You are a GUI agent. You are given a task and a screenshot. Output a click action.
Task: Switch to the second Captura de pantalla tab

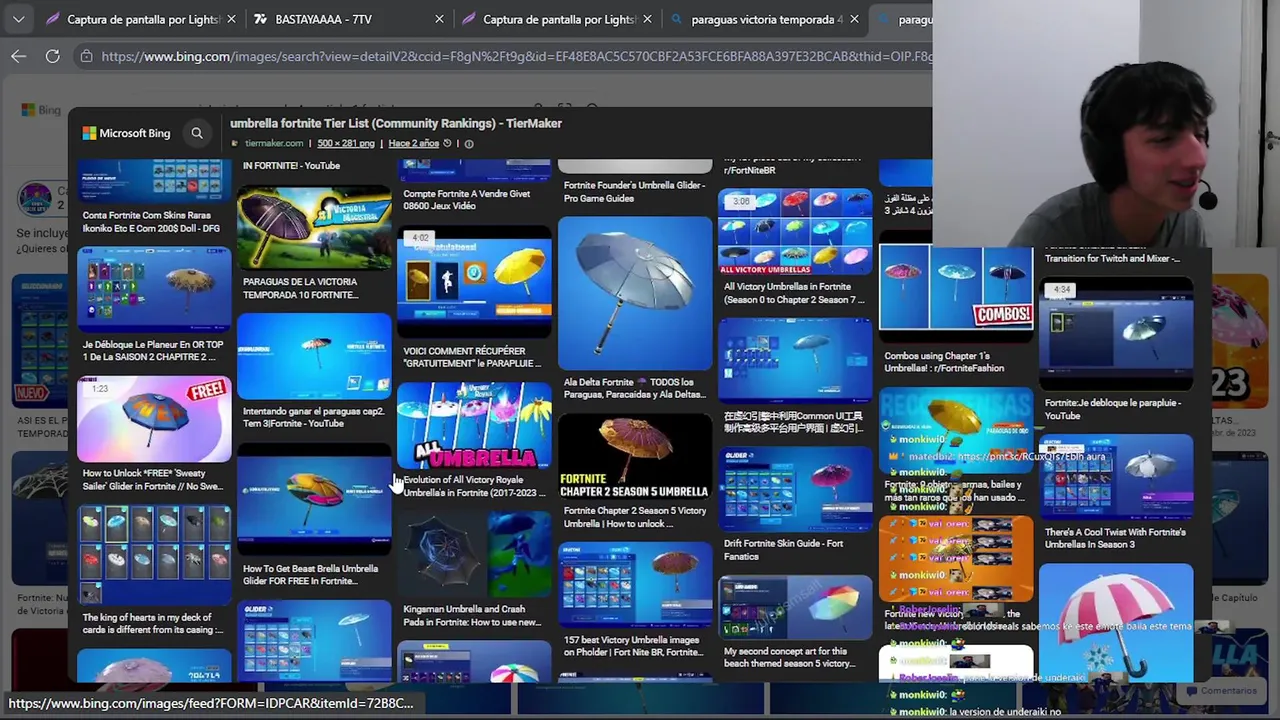point(558,19)
